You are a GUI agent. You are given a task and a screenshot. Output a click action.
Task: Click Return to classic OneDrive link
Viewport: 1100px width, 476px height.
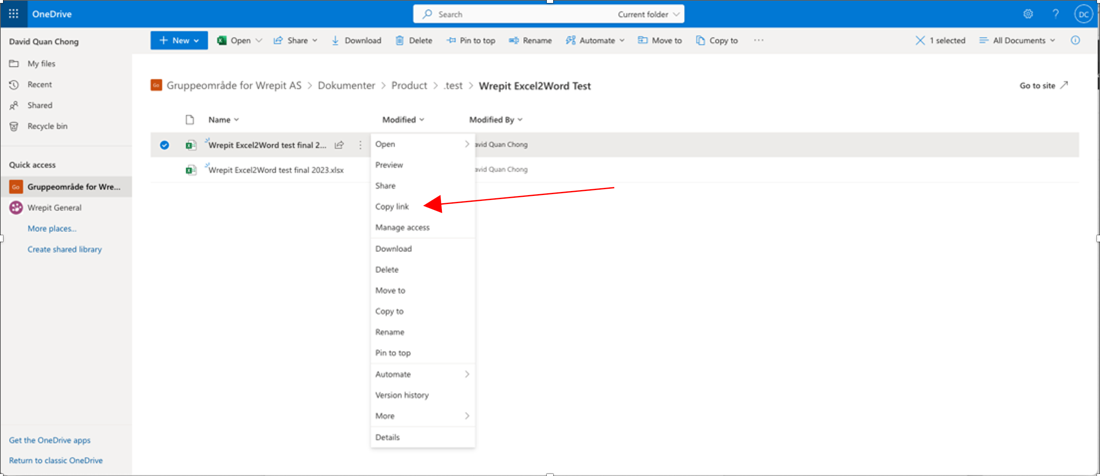click(x=56, y=461)
